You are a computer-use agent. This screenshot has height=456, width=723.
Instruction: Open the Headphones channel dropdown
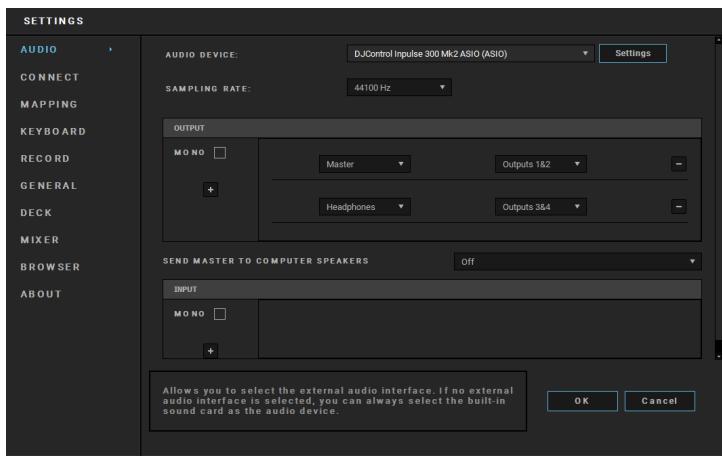365,207
